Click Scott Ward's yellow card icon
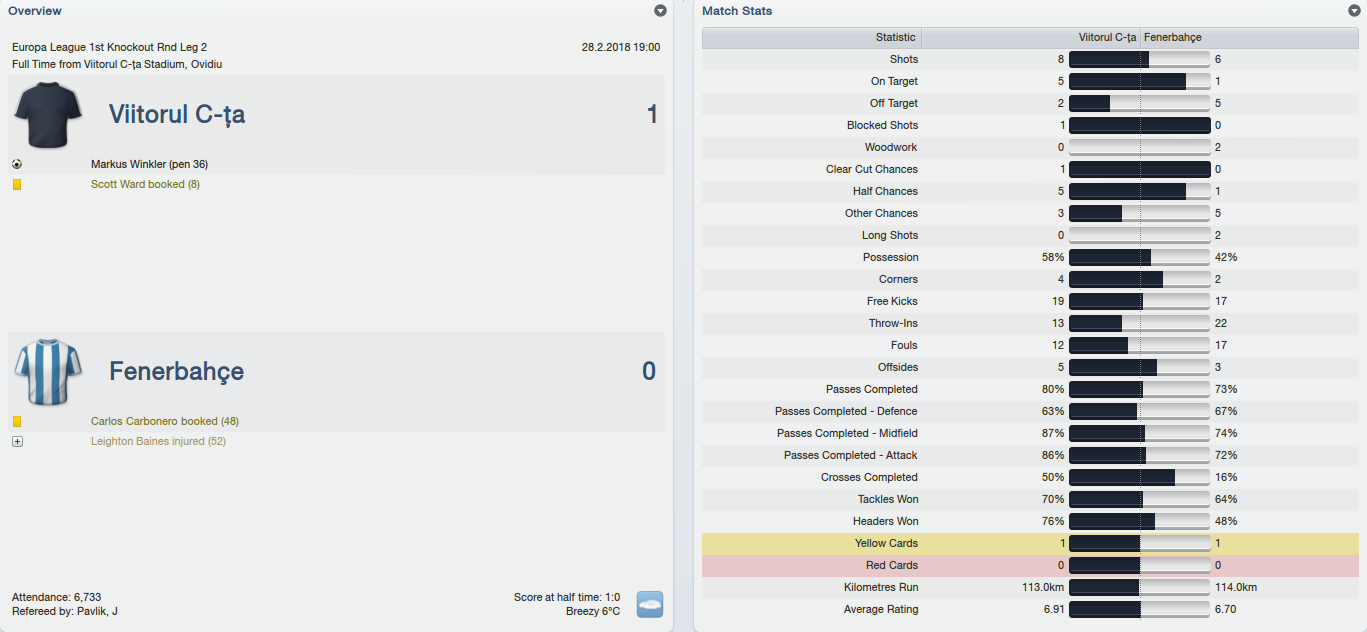Viewport: 1367px width, 632px height. [17, 184]
